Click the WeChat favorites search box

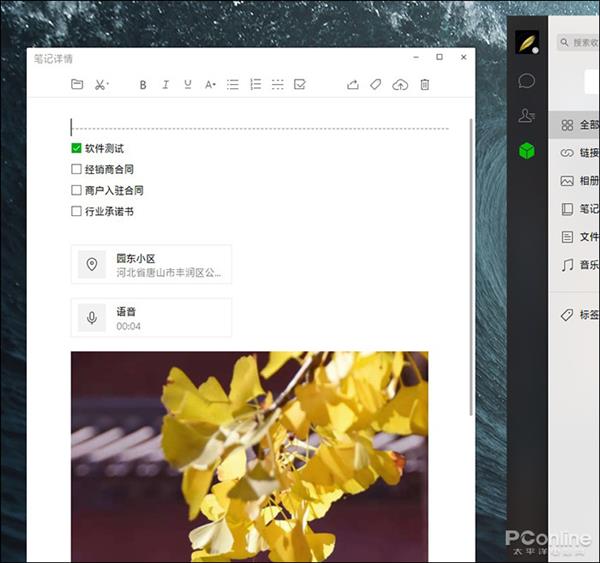pyautogui.click(x=578, y=42)
